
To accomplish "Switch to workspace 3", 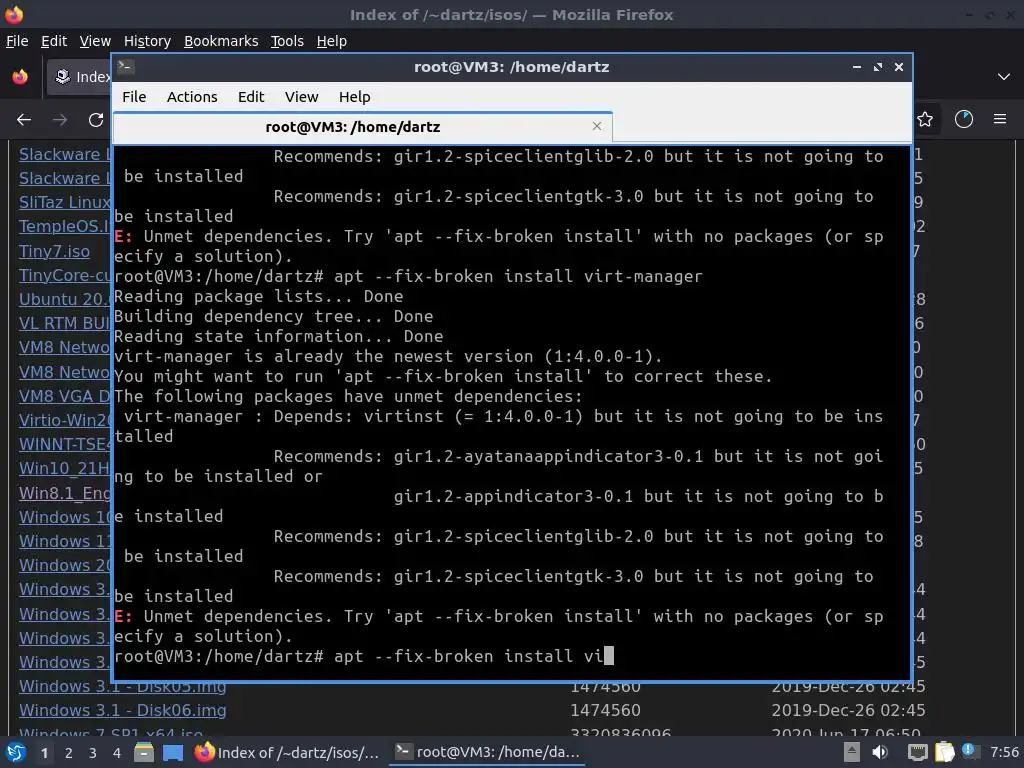I will coord(93,753).
